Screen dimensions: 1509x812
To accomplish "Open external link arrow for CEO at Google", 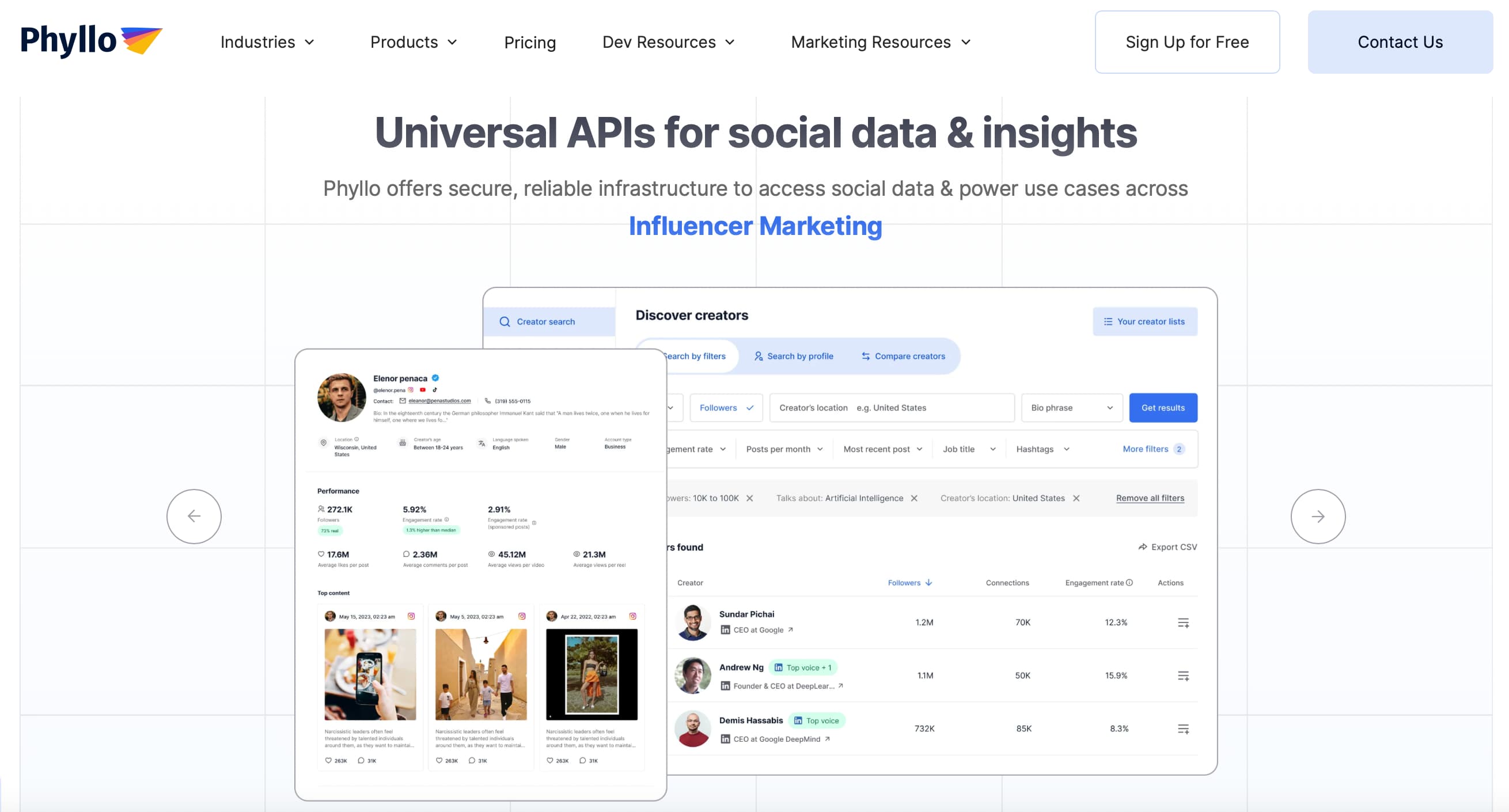I will [x=790, y=630].
